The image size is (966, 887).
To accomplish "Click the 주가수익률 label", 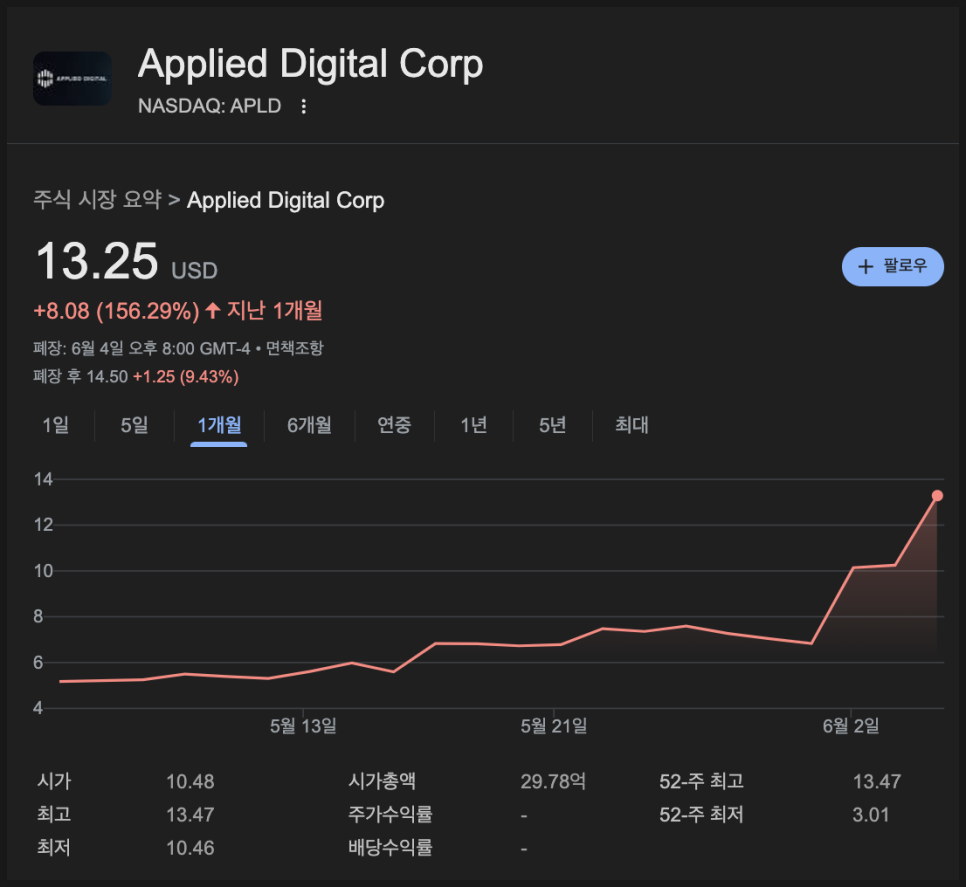I will tap(391, 815).
